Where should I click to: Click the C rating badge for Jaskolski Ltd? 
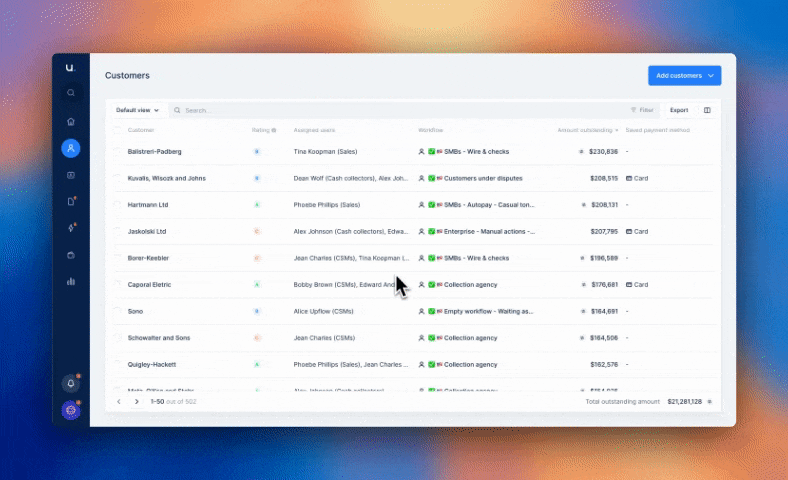[257, 231]
